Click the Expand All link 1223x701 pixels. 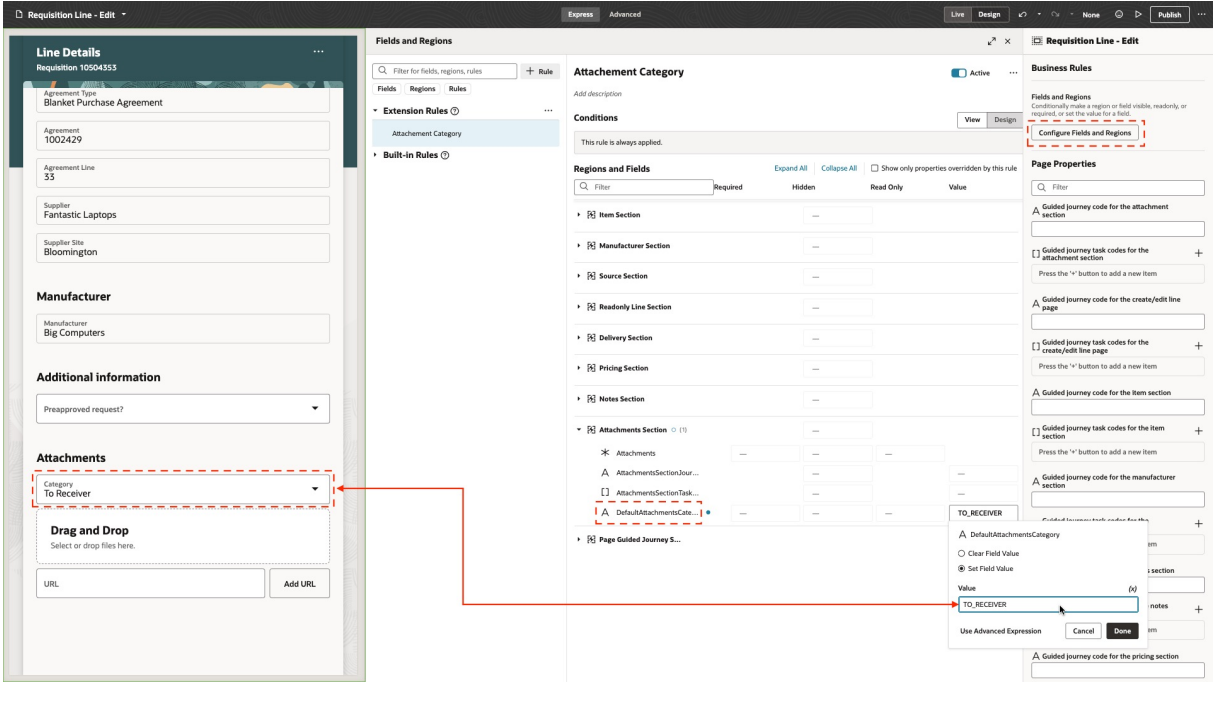click(x=791, y=168)
